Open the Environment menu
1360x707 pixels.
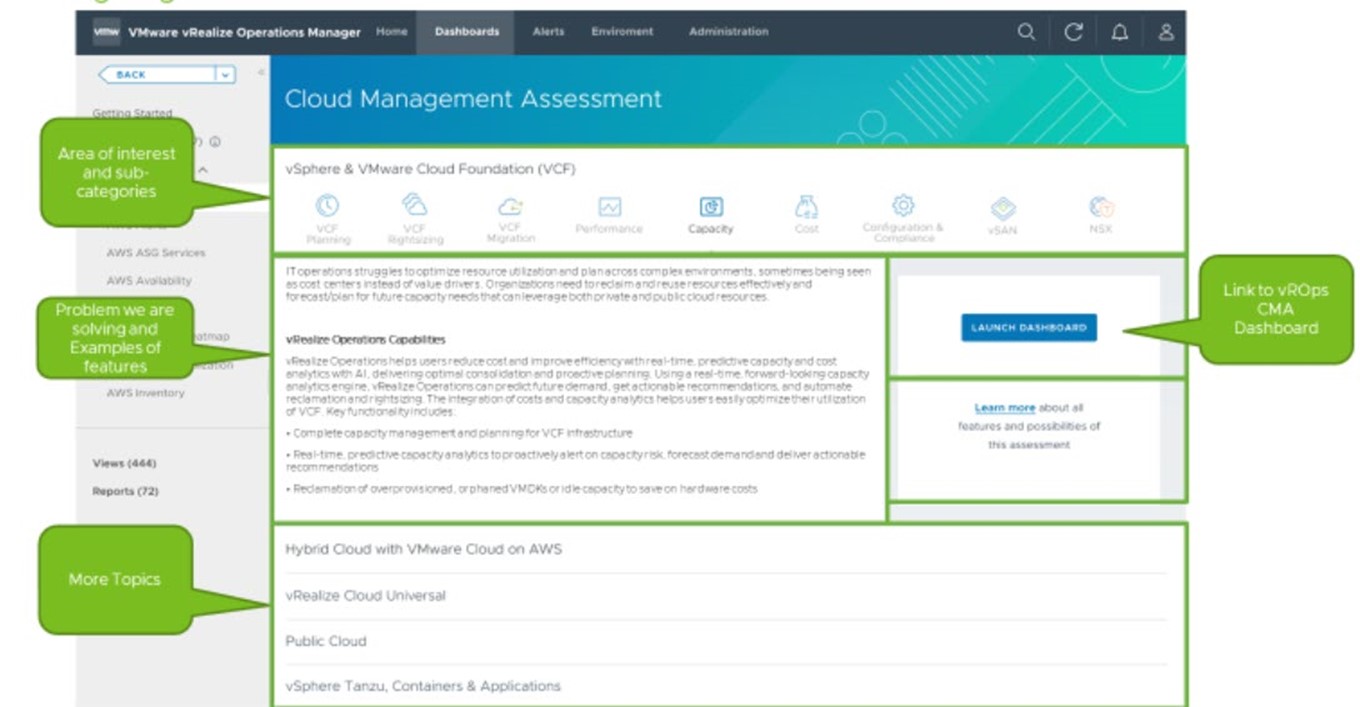pyautogui.click(x=622, y=32)
